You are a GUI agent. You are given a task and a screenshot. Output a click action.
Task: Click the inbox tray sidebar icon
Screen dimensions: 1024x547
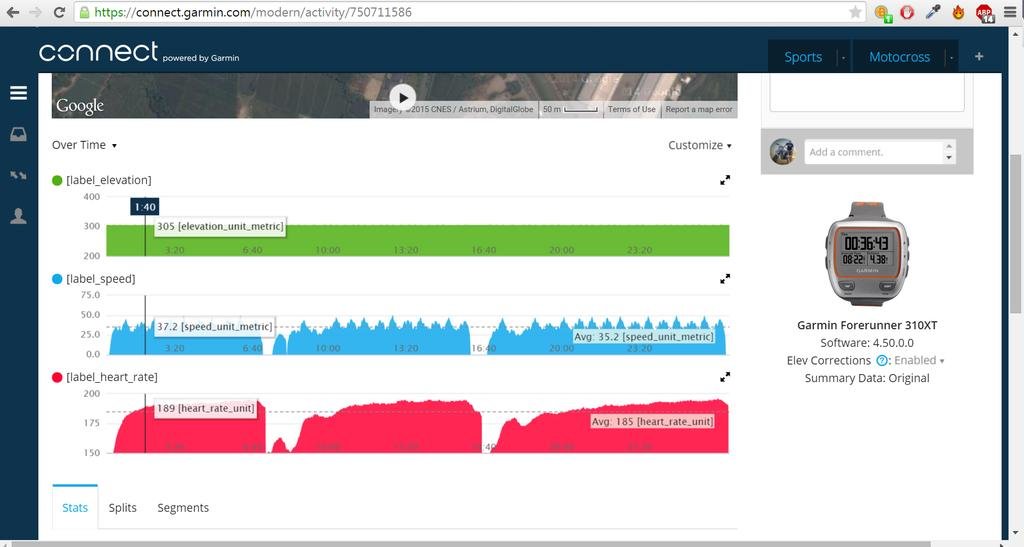tap(18, 135)
